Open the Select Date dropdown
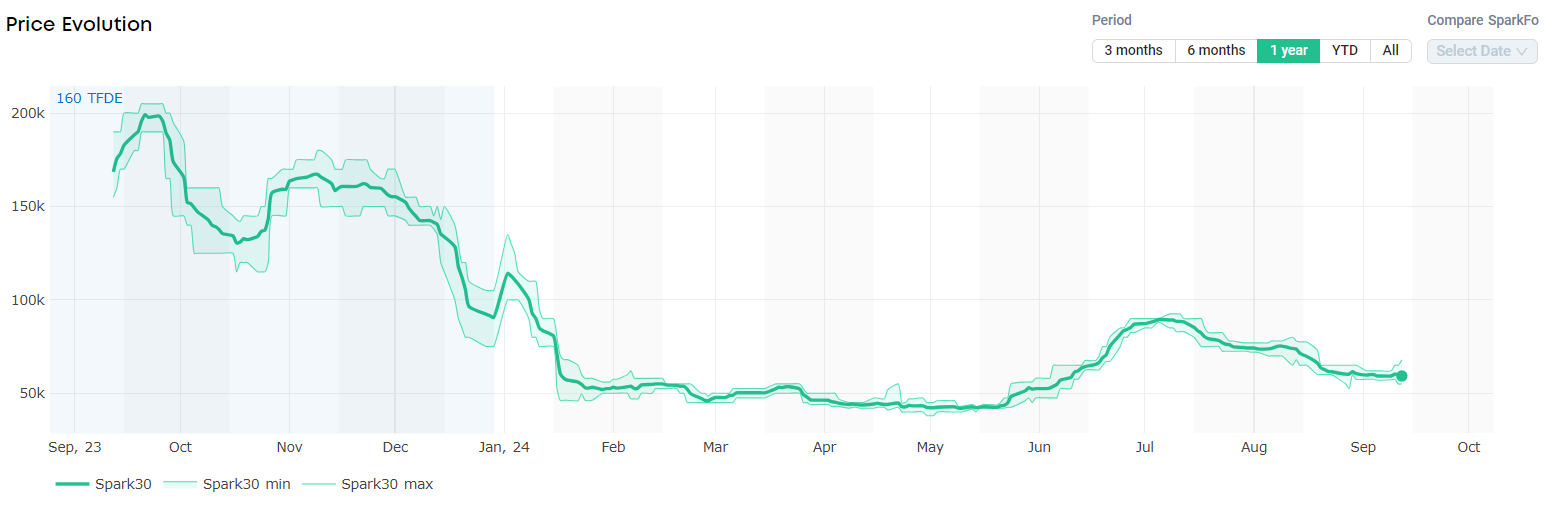The height and width of the screenshot is (510, 1552). click(1482, 51)
